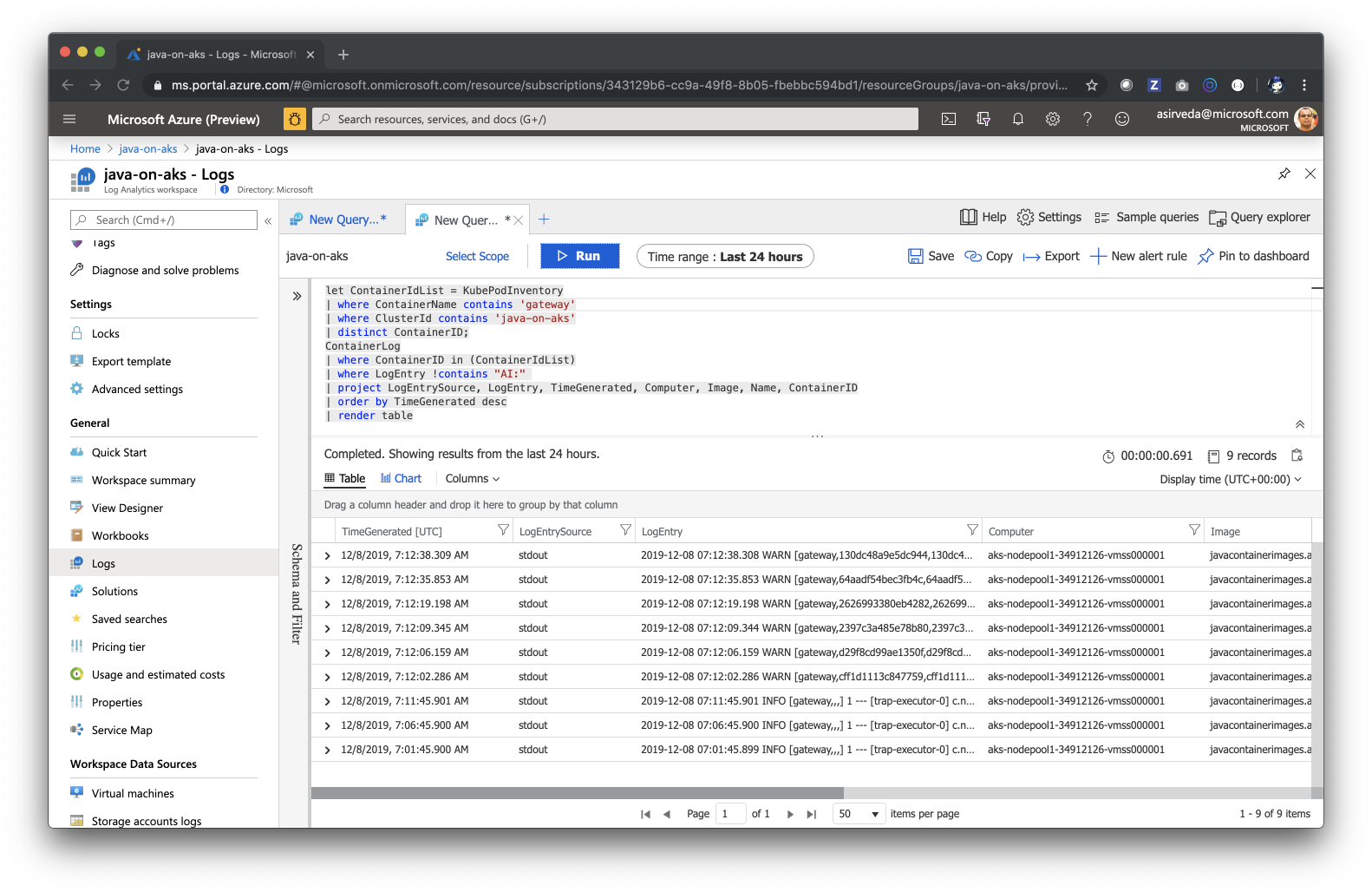Open the Display time zone dropdown
The image size is (1372, 892).
[1231, 479]
